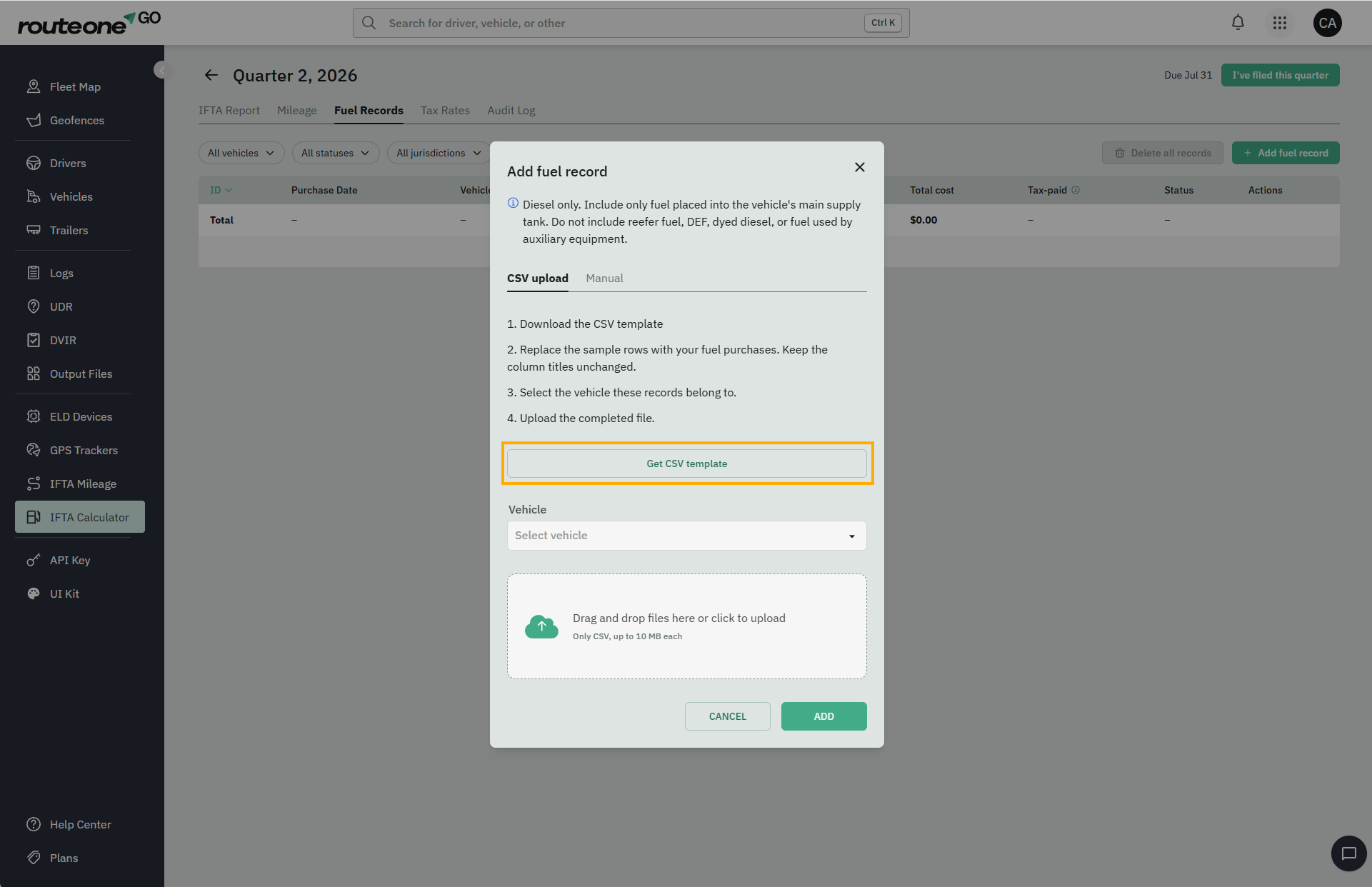
Task: Focus the driver and vehicle search field
Action: tap(631, 23)
